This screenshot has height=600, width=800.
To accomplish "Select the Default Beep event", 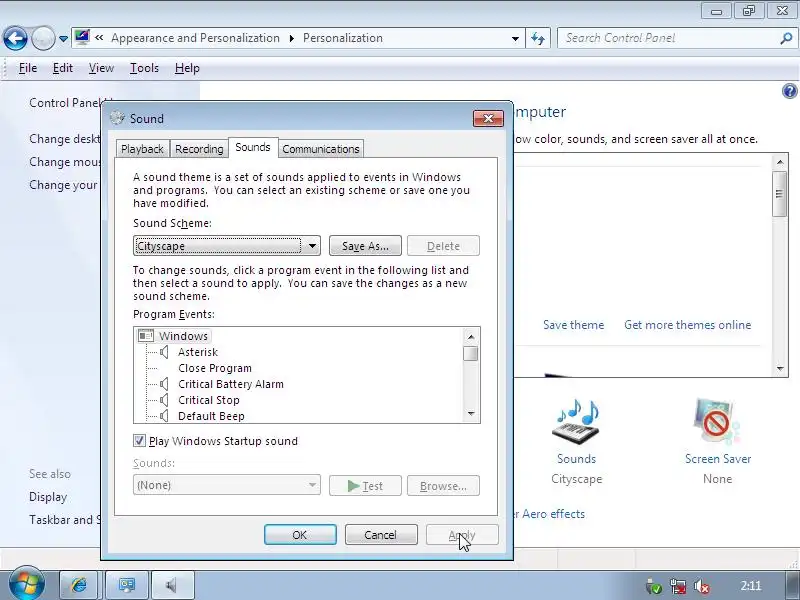I will pos(211,416).
